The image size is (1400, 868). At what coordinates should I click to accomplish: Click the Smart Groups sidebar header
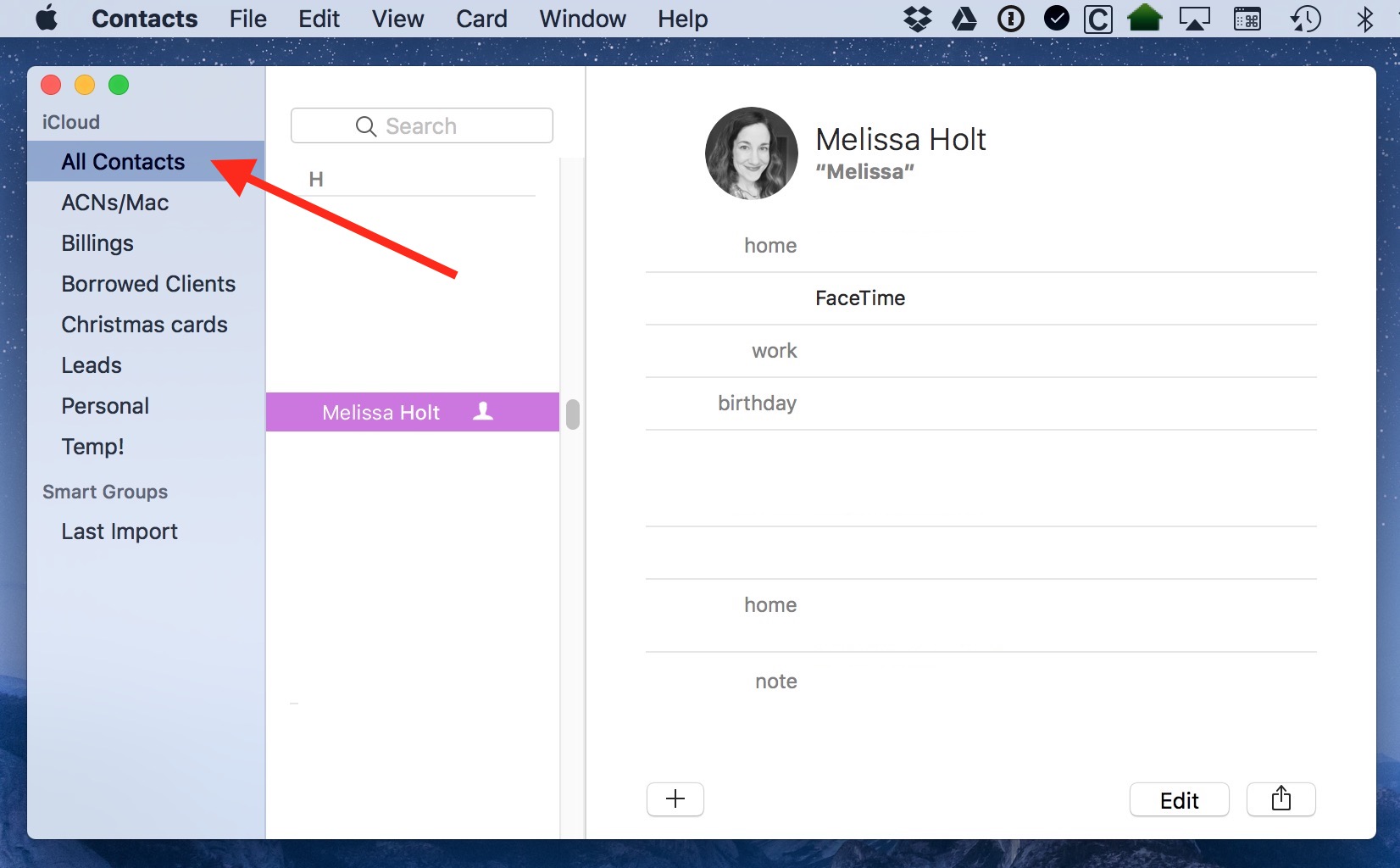click(x=105, y=492)
